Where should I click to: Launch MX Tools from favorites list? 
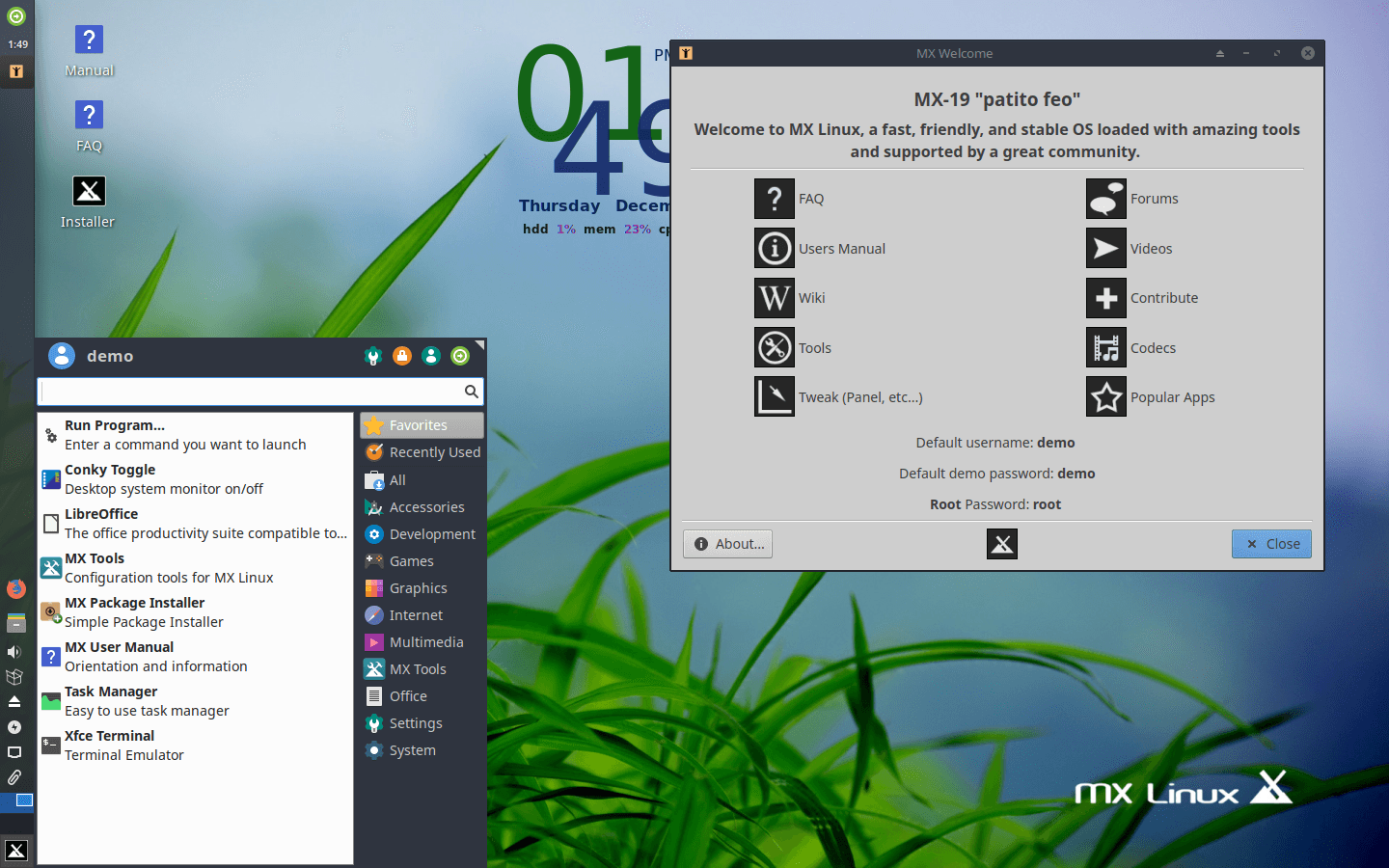[x=195, y=568]
